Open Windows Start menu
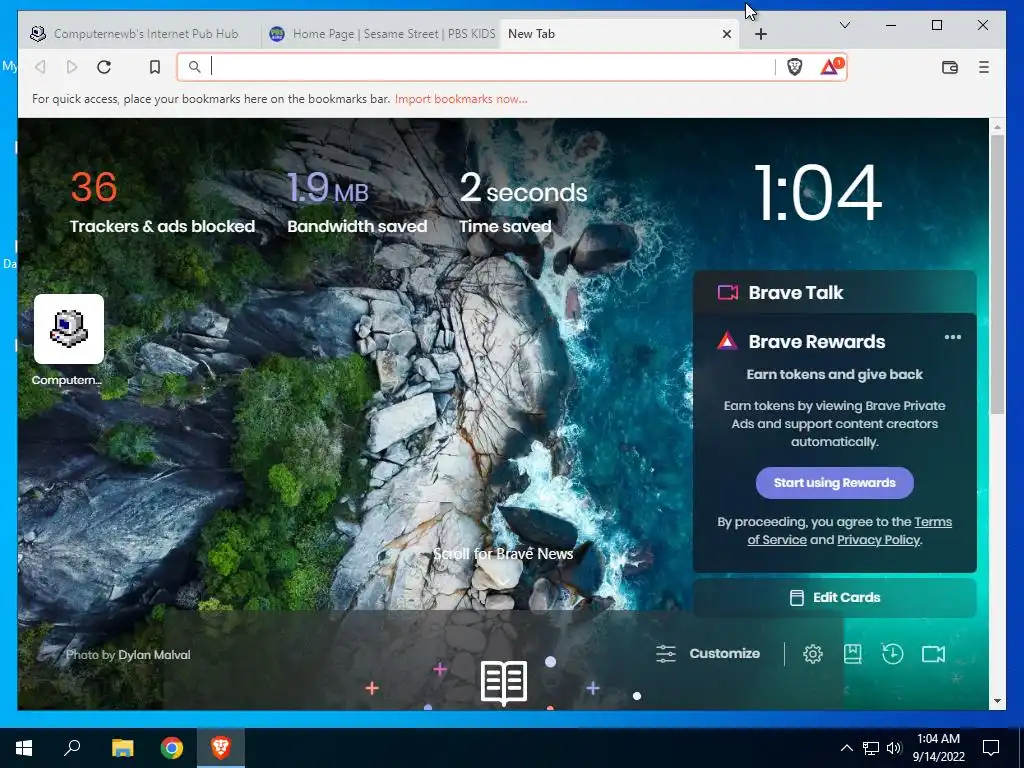The width and height of the screenshot is (1024, 768). pos(24,748)
